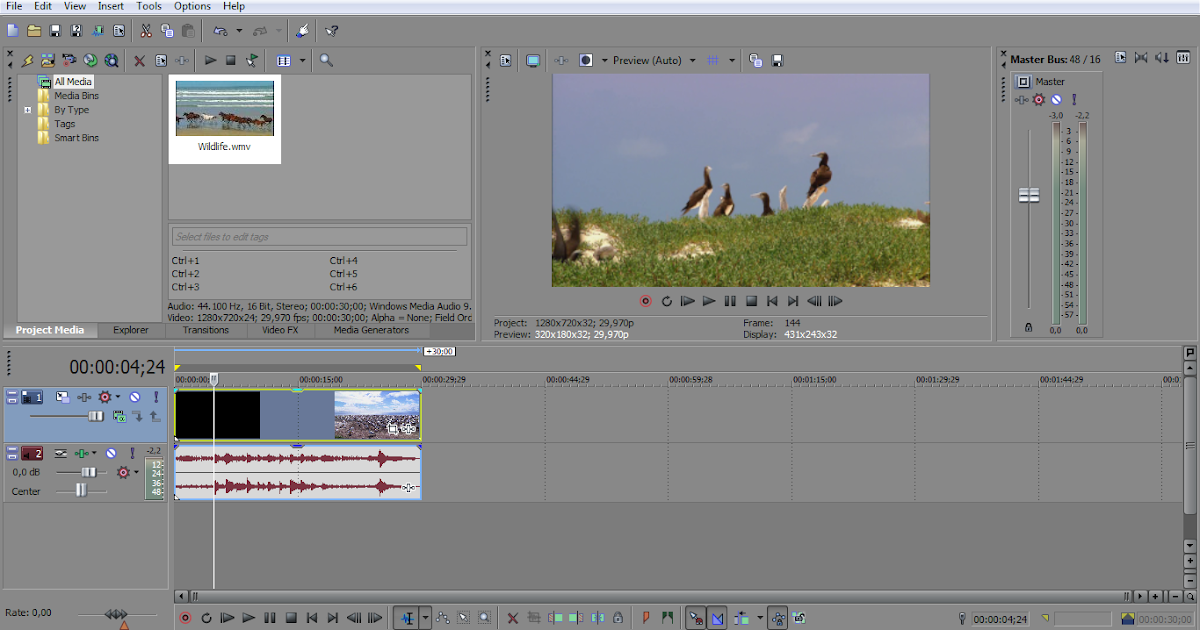
Task: Click the Paste icon on the main toolbar
Action: [186, 31]
